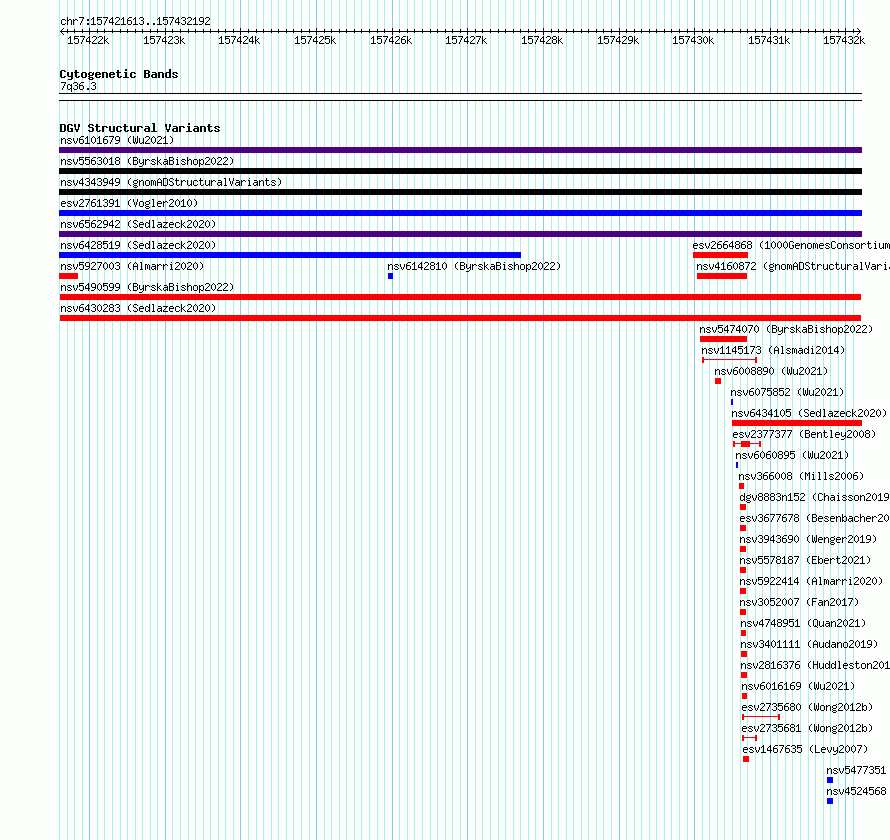Image resolution: width=890 pixels, height=840 pixels.
Task: Open nsv5474070 (ByrskaBishop2022) label
Action: point(786,329)
